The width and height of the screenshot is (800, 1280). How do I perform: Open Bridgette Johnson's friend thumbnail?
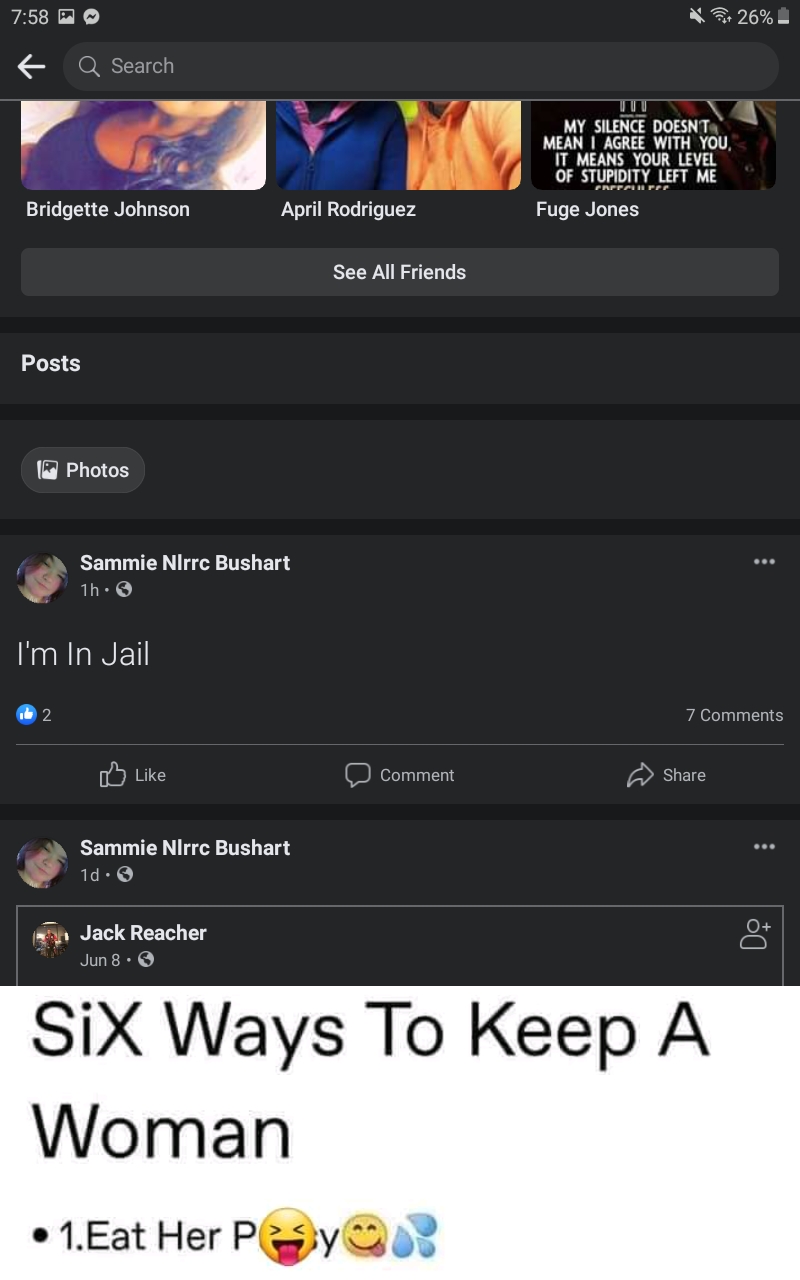coord(143,145)
